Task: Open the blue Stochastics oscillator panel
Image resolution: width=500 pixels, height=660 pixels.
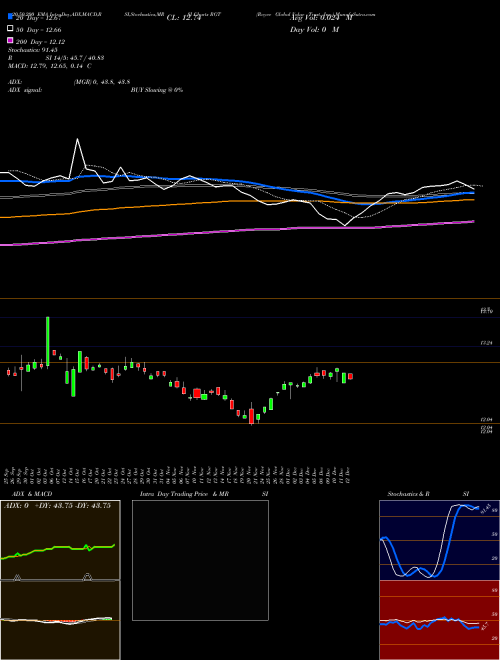Action: point(439,540)
